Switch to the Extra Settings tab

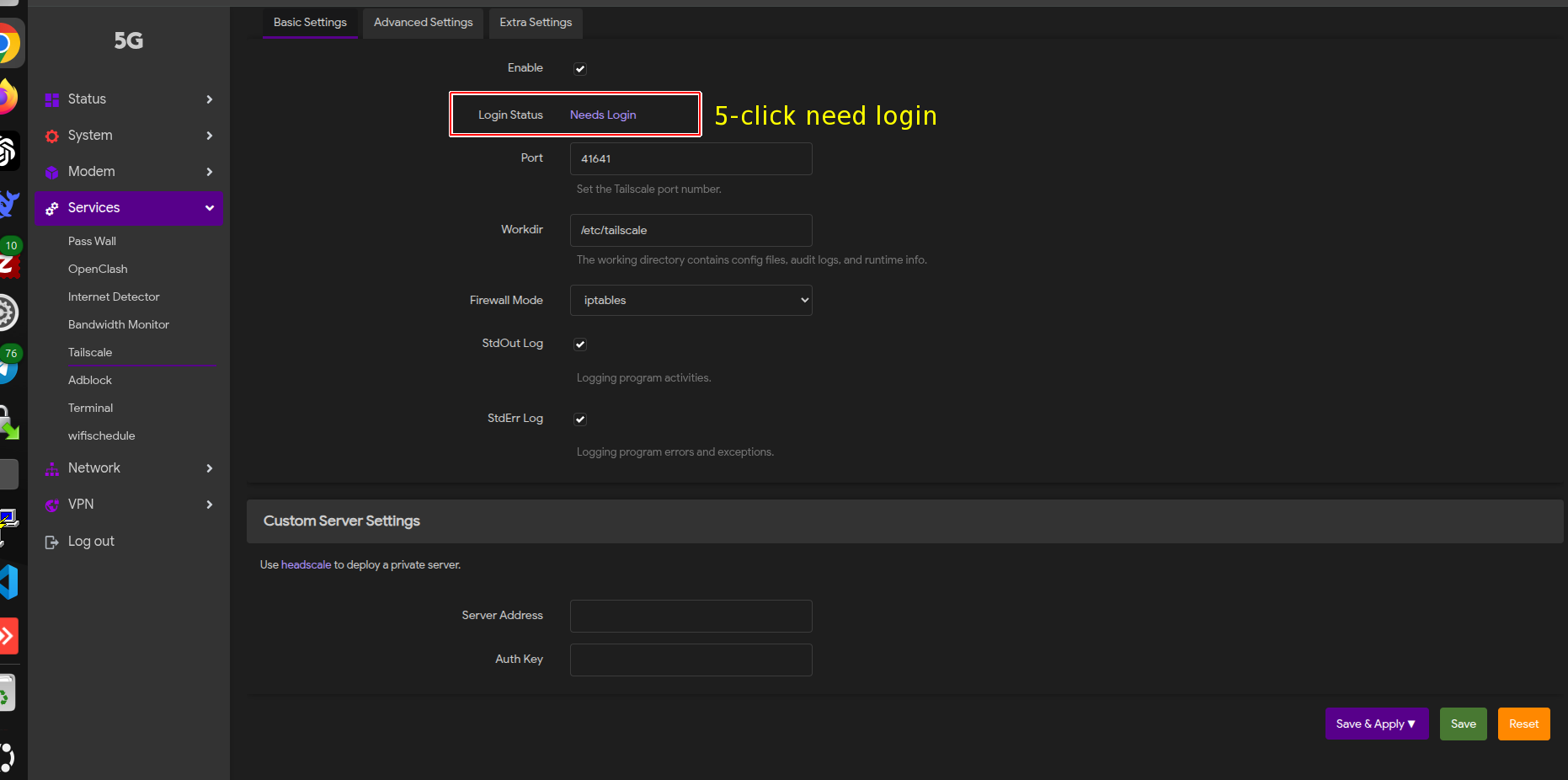tap(536, 23)
